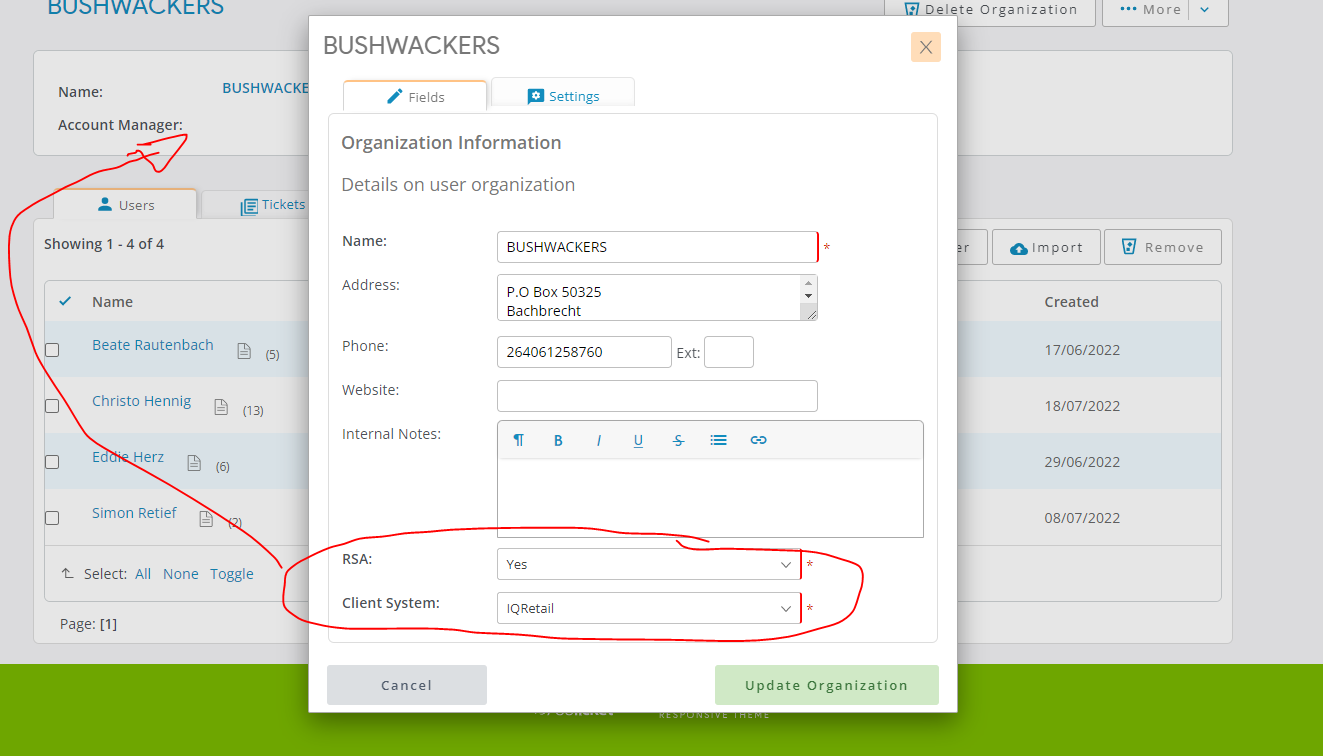Image resolution: width=1323 pixels, height=756 pixels.
Task: Click the Update Organization button
Action: pyautogui.click(x=826, y=685)
